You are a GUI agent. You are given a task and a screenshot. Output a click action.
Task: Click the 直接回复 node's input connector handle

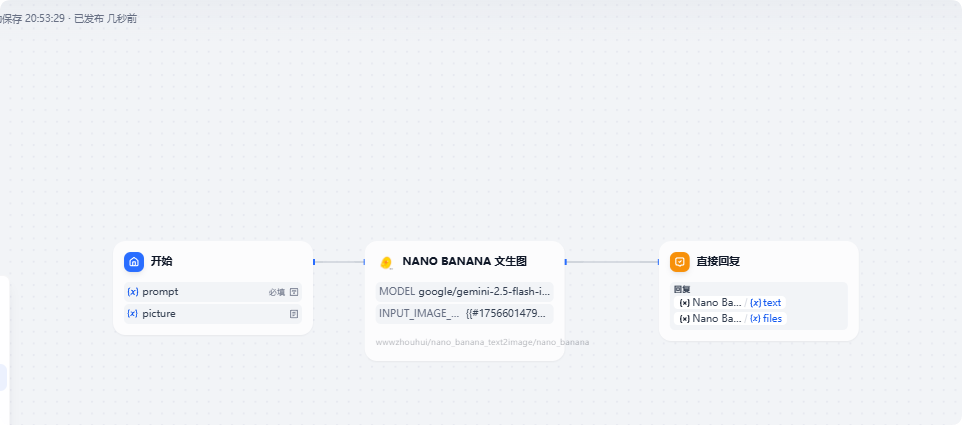659,262
